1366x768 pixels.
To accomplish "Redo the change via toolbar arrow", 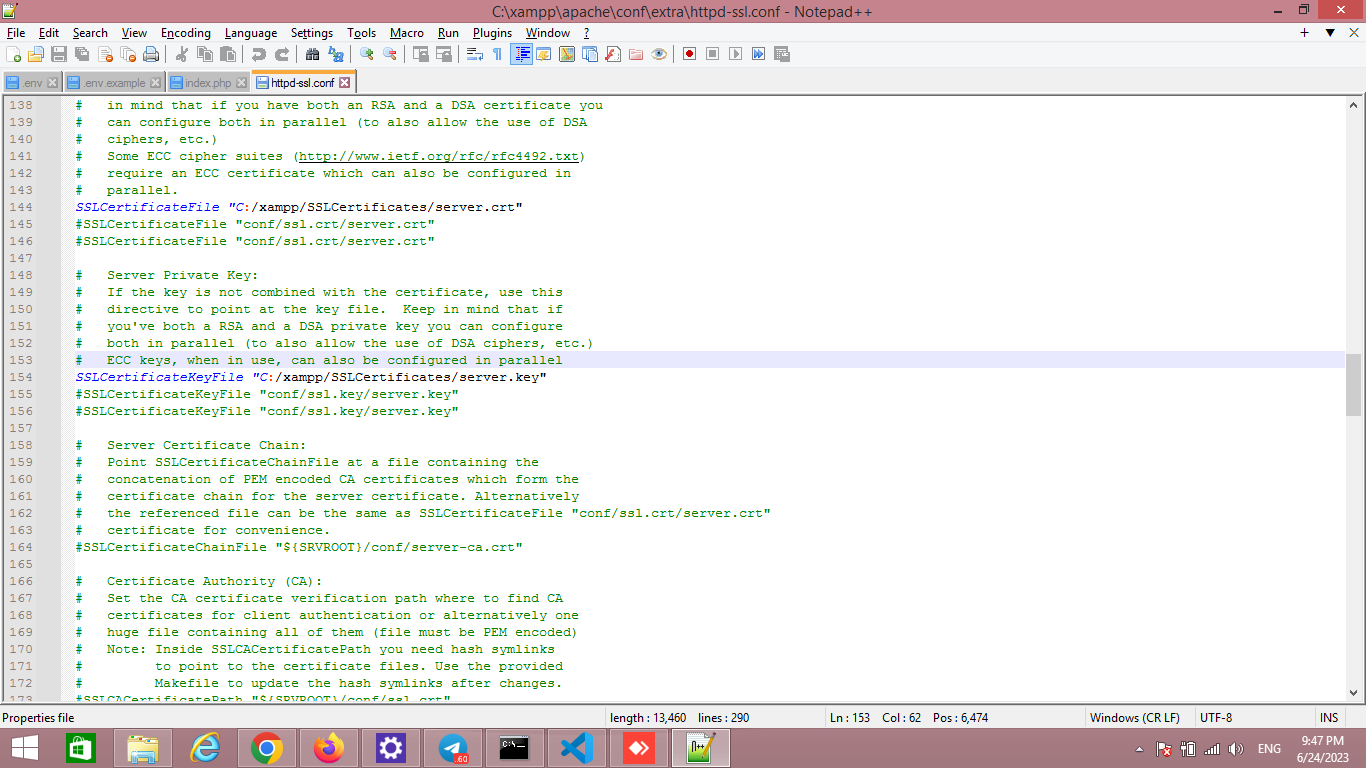I will coord(282,54).
